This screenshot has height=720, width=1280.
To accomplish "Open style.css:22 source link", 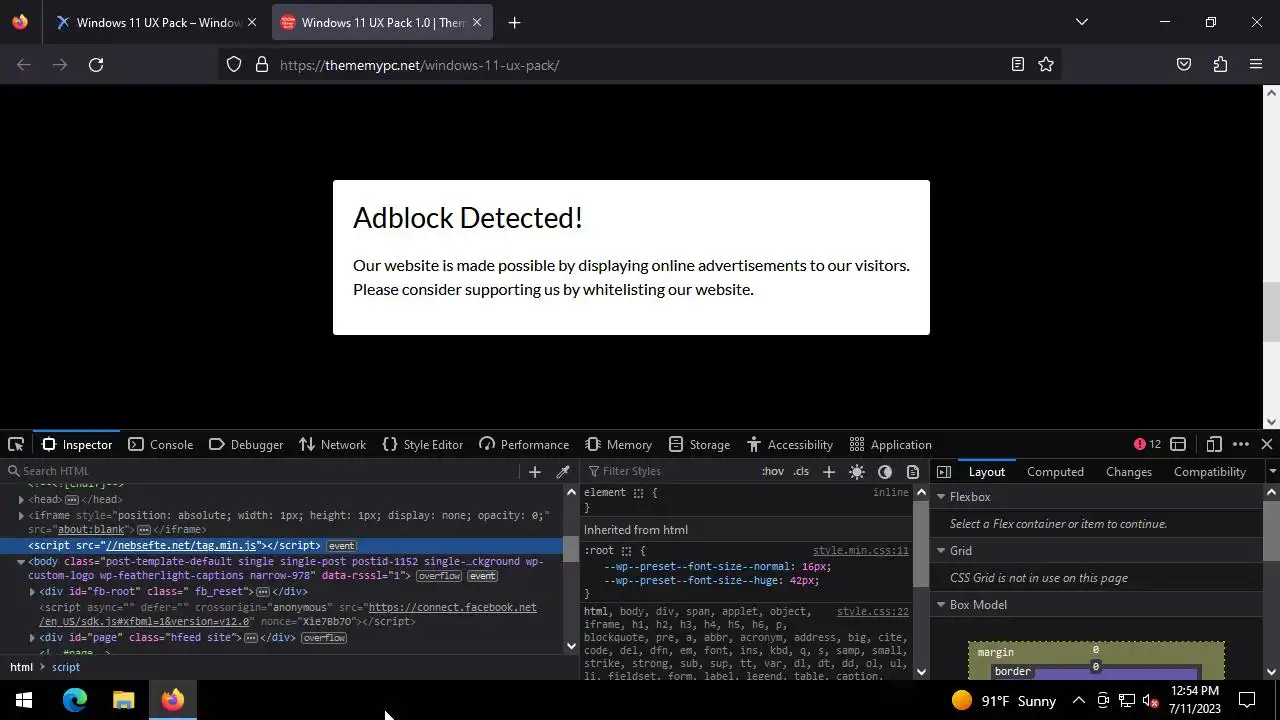I will pos(872,611).
